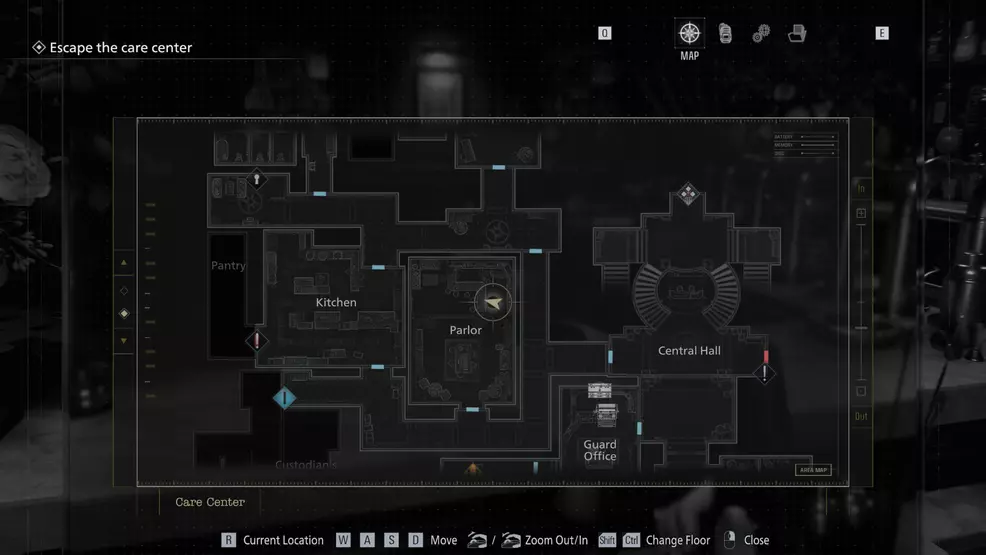Click the Guard Office room label
The height and width of the screenshot is (555, 986).
600,450
